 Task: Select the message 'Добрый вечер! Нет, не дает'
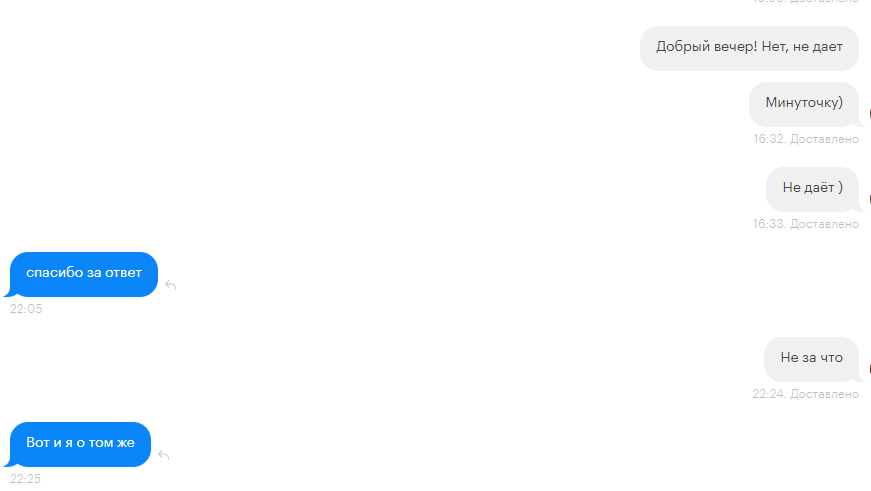(x=749, y=48)
